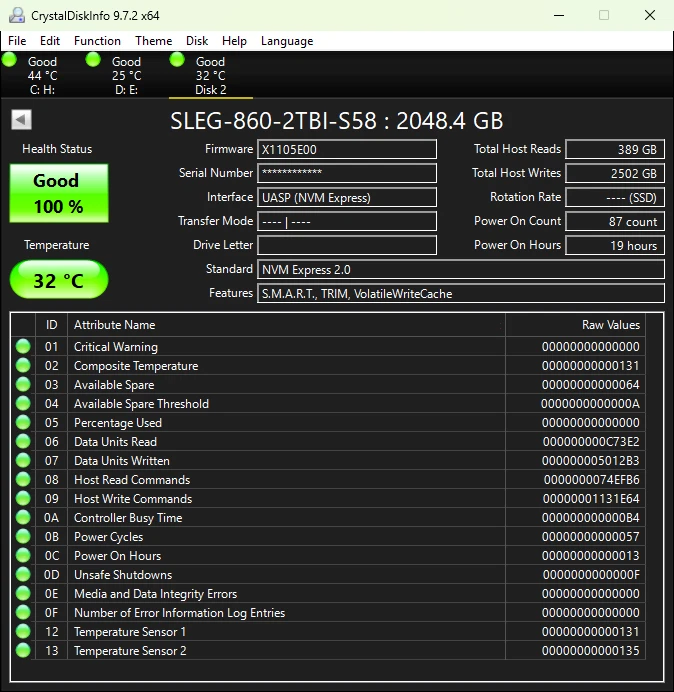
Task: Click status icon of Percentage Used row
Action: (23, 422)
